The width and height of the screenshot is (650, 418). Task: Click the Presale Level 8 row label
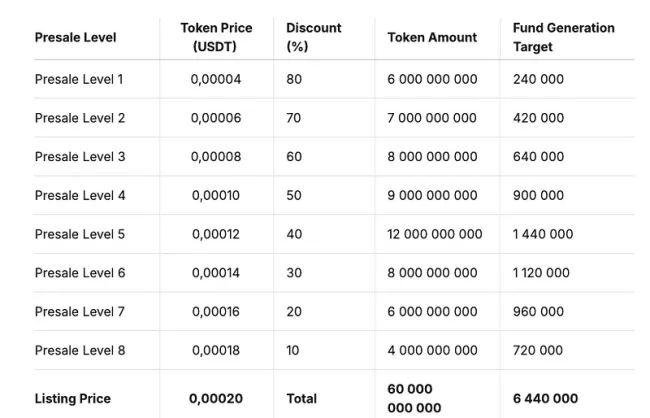click(80, 351)
